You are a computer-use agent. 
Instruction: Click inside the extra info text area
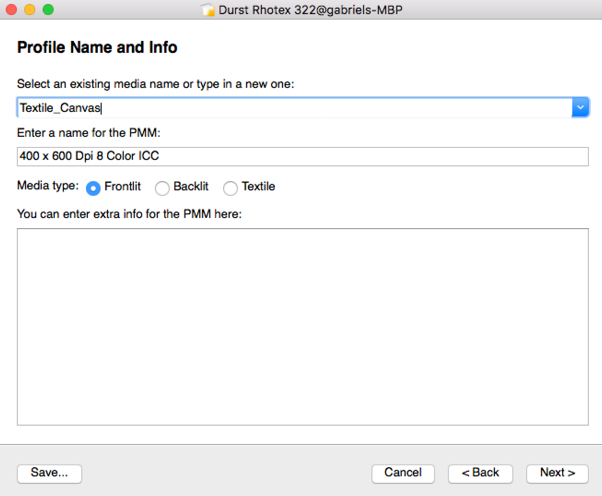303,327
